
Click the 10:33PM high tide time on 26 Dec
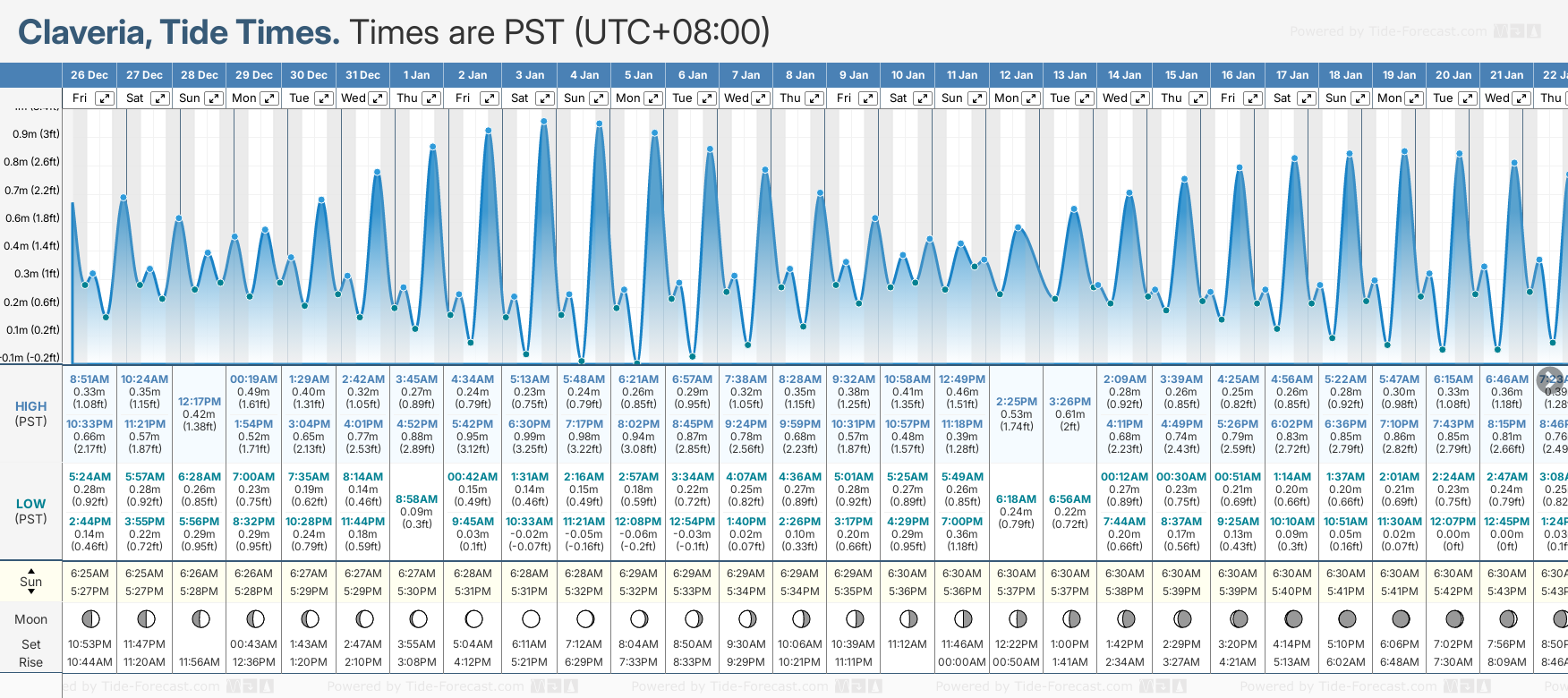[x=89, y=424]
